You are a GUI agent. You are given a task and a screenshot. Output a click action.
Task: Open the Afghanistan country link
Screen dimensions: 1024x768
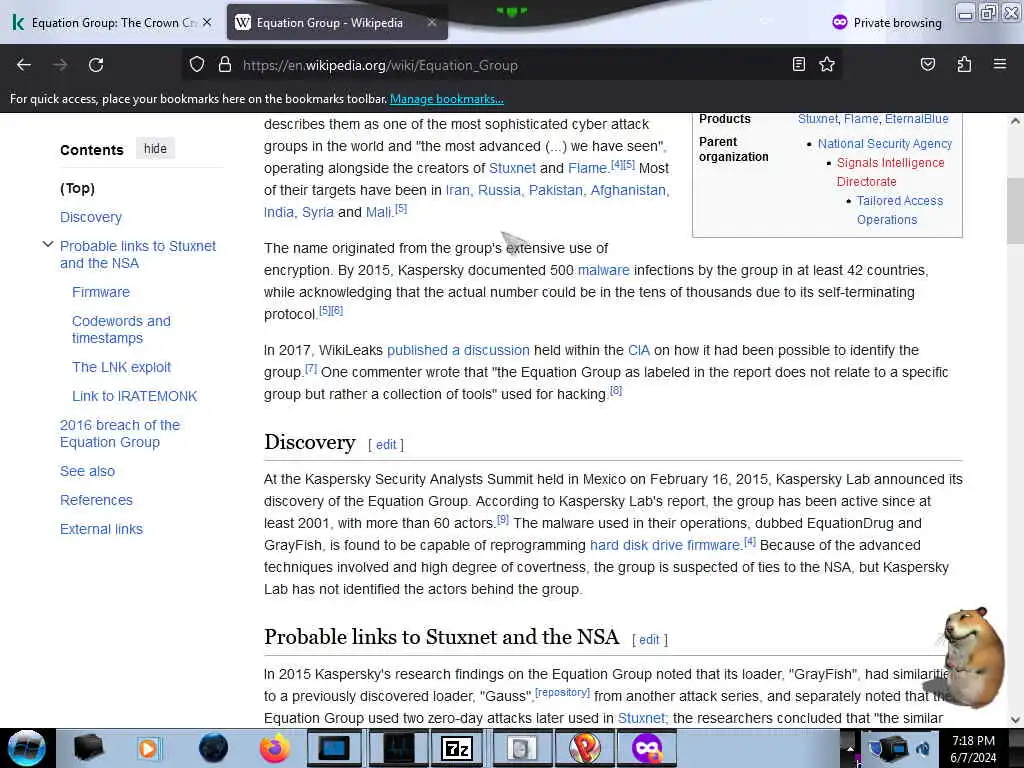pyautogui.click(x=628, y=190)
